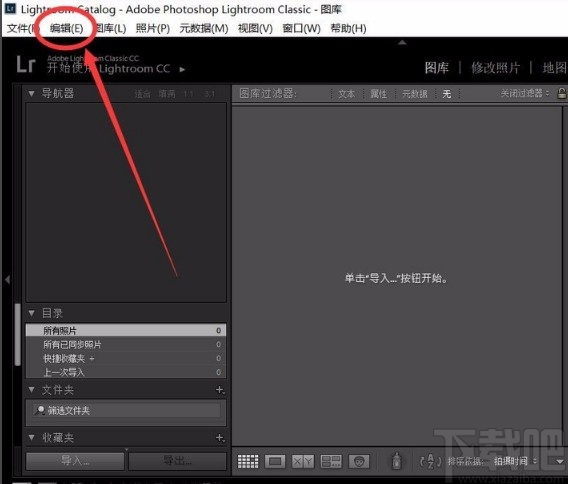568x484 pixels.
Task: Switch to the 地图 module
Action: [x=555, y=68]
